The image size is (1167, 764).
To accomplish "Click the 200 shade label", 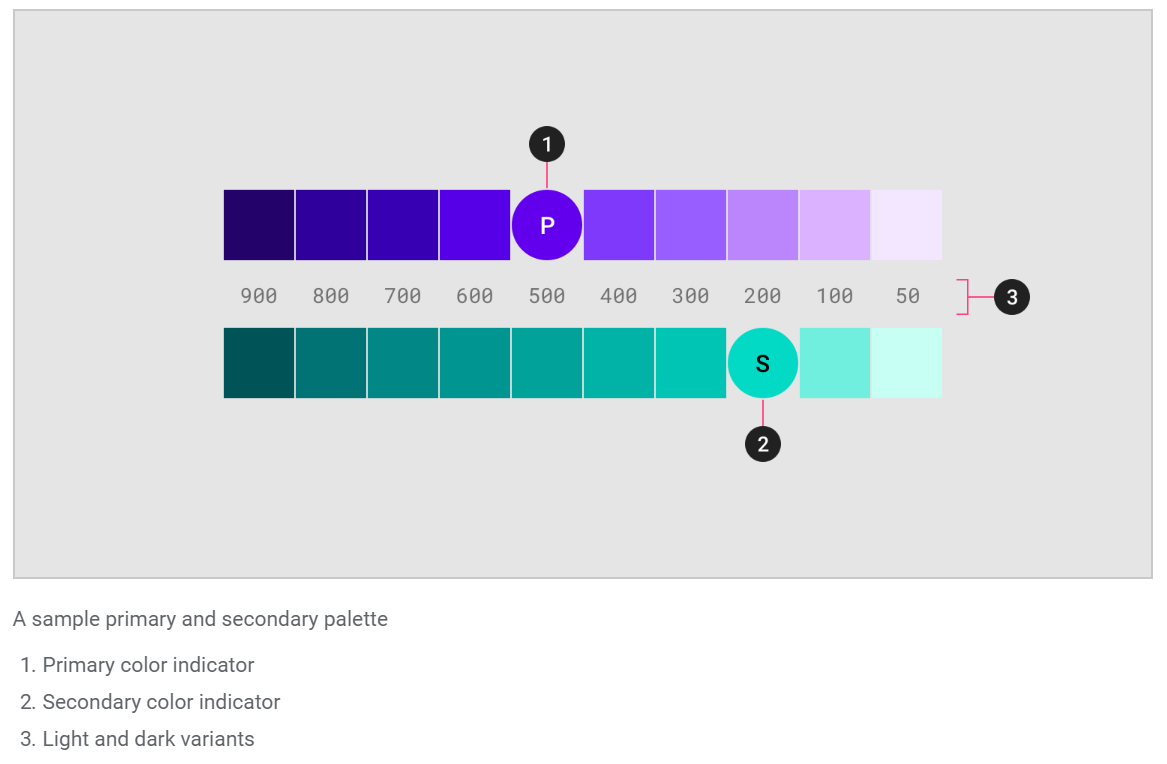I will coord(763,296).
